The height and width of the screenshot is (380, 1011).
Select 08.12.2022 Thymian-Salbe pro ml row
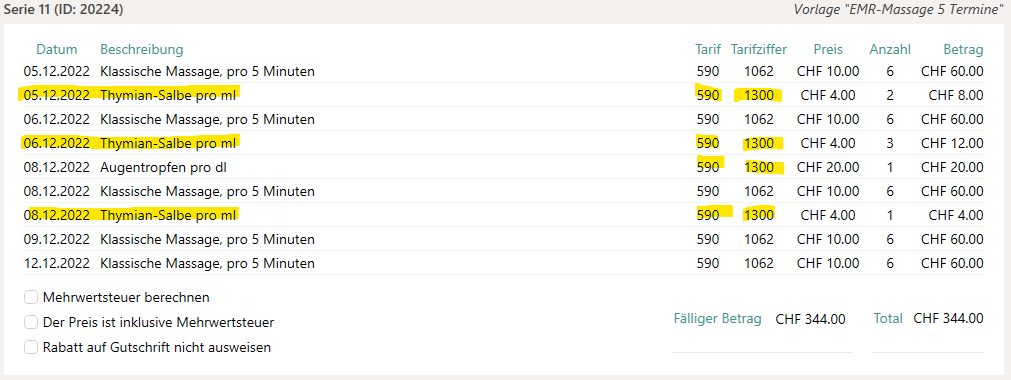pyautogui.click(x=504, y=215)
